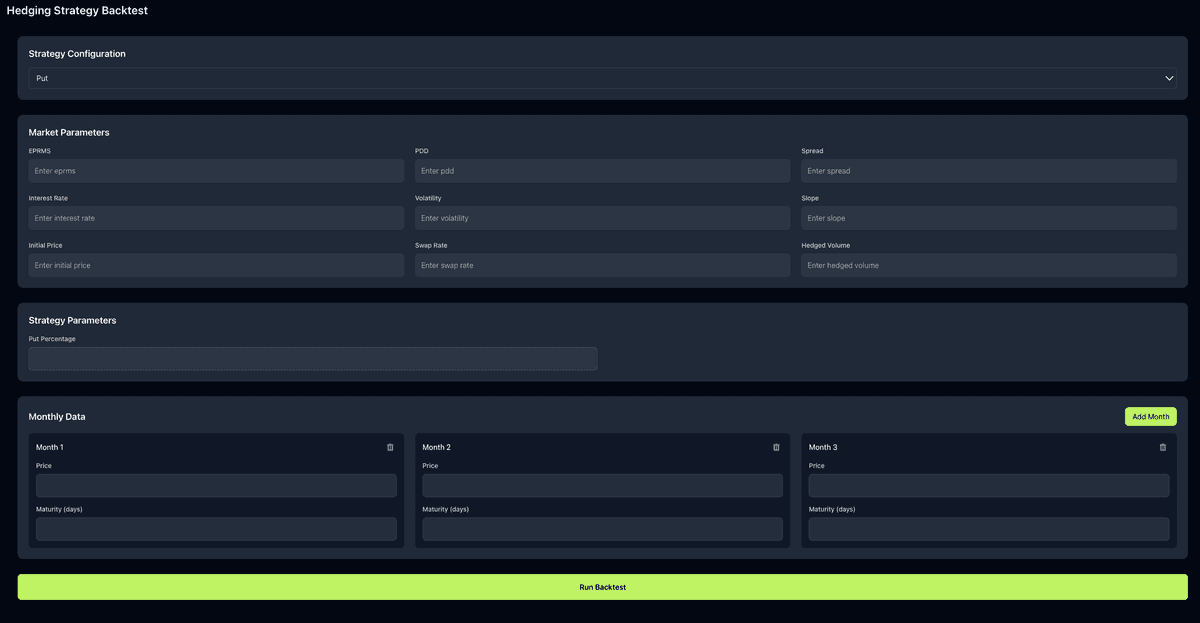The height and width of the screenshot is (623, 1200).
Task: Focus the Hedged Volume field
Action: (x=988, y=265)
